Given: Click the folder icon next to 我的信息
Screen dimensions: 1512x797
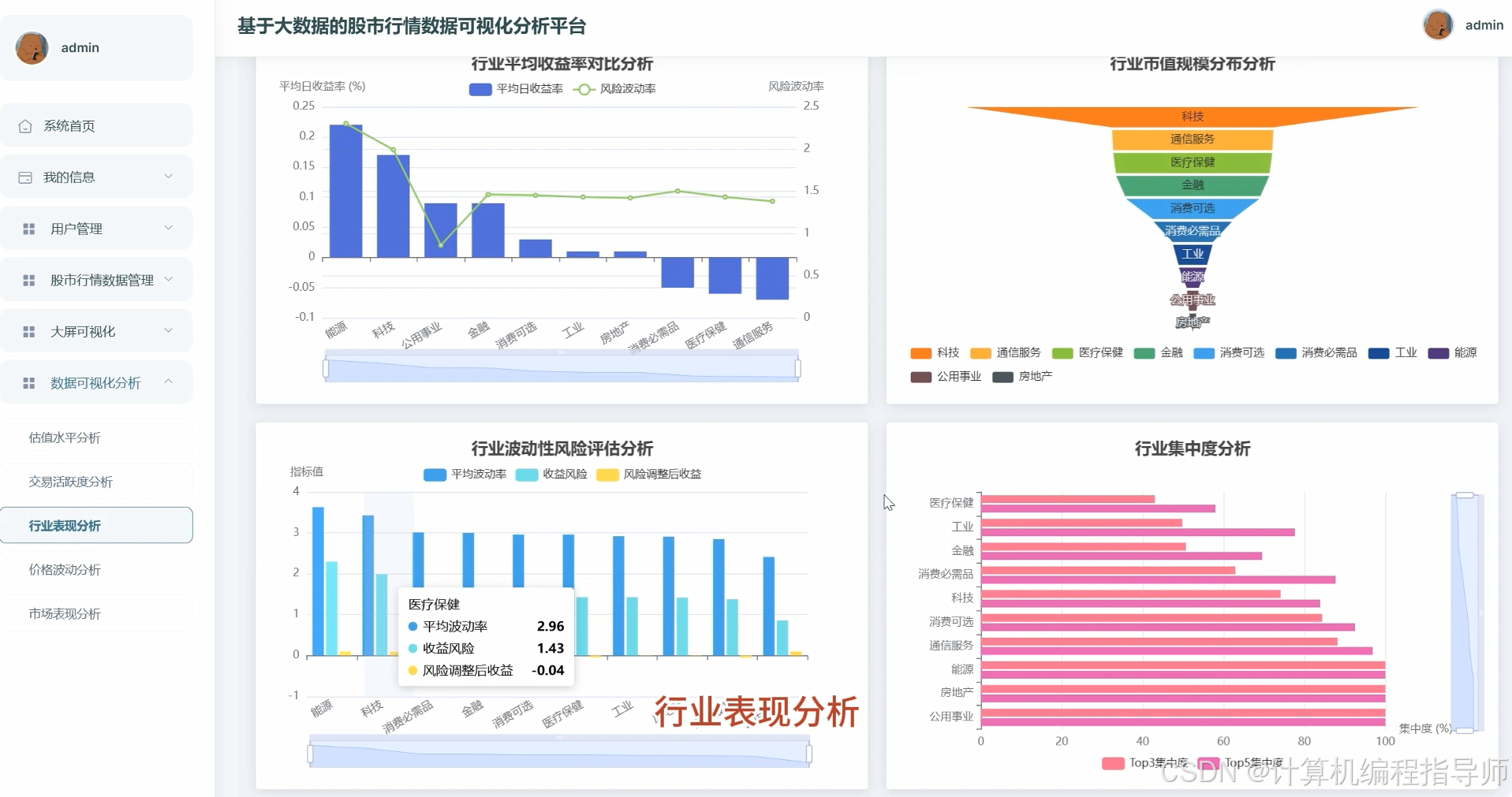Looking at the screenshot, I should click(x=26, y=176).
